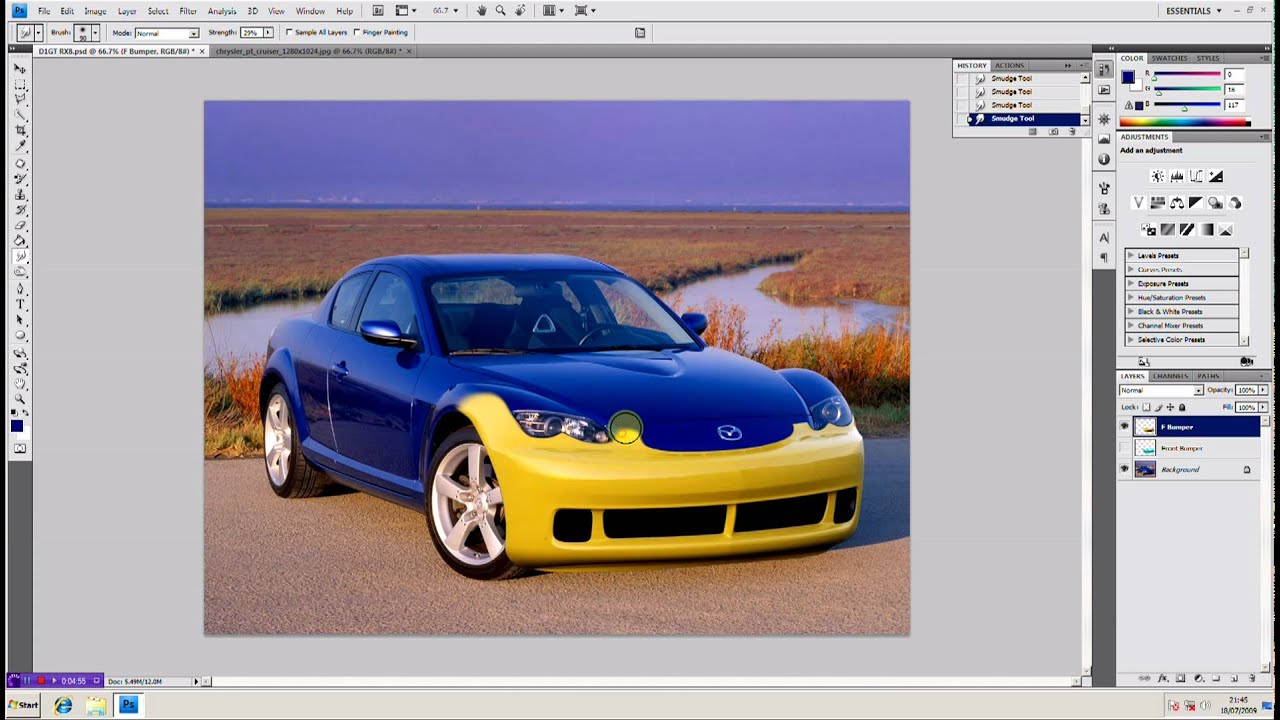Screen dimensions: 1280x720
Task: Expand Hue/Saturation Presets
Action: (x=1131, y=297)
